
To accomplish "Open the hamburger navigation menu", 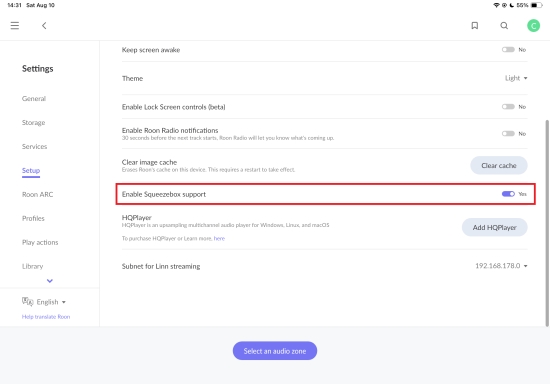I will pyautogui.click(x=15, y=26).
